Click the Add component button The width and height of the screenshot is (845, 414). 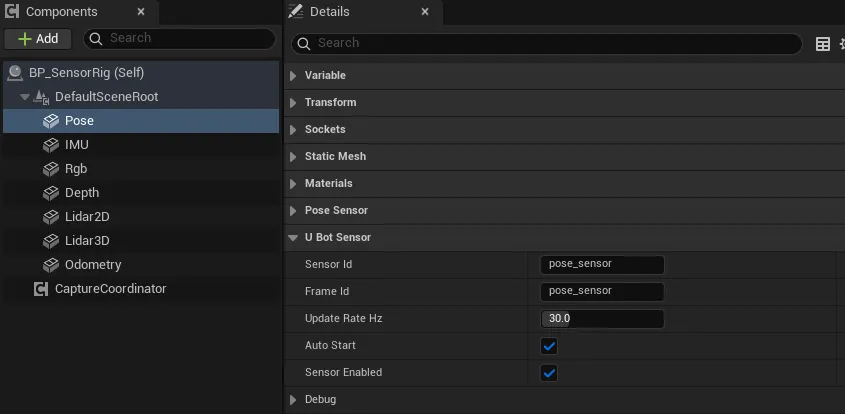[38, 39]
